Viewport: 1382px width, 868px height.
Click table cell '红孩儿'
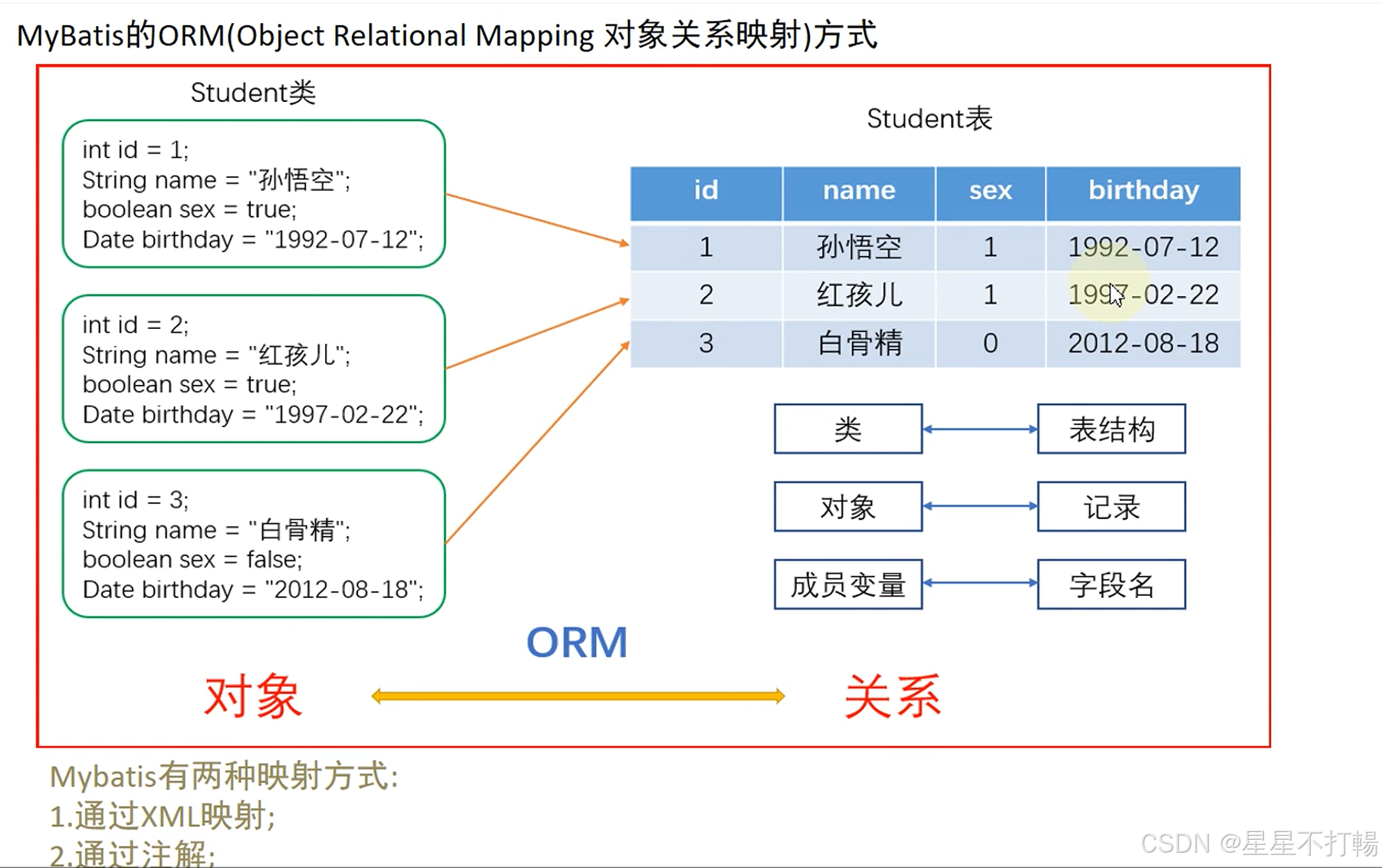[x=859, y=295]
